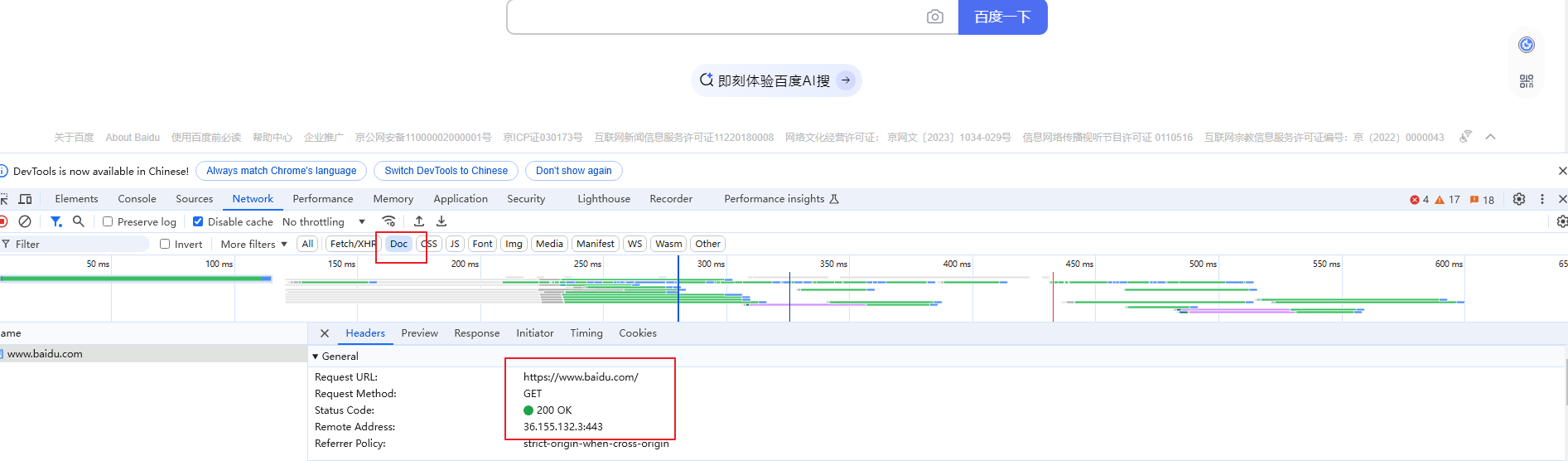
Task: Click the network conditions wifi icon
Action: [388, 221]
